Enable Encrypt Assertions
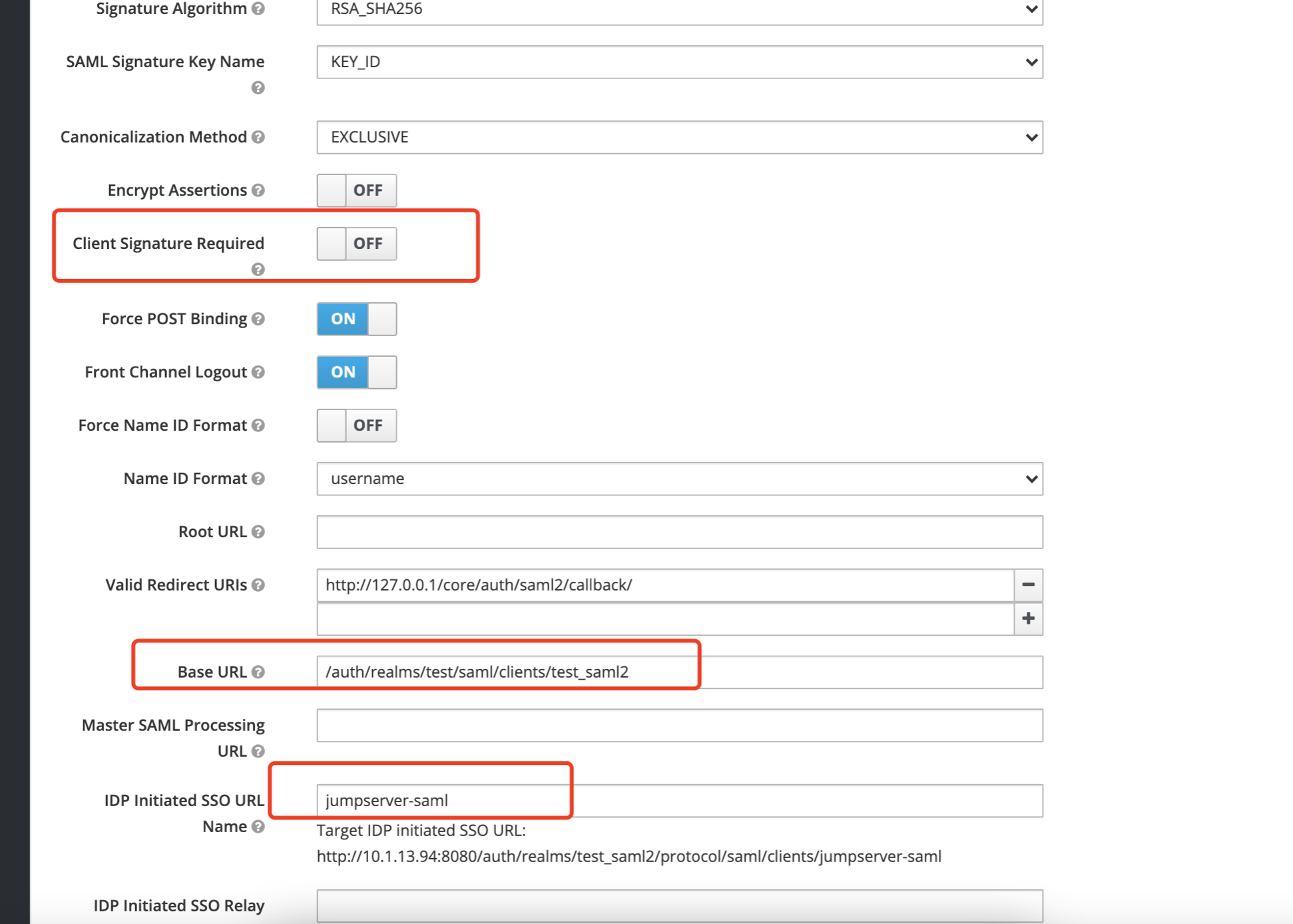The height and width of the screenshot is (924, 1293). pyautogui.click(x=356, y=190)
